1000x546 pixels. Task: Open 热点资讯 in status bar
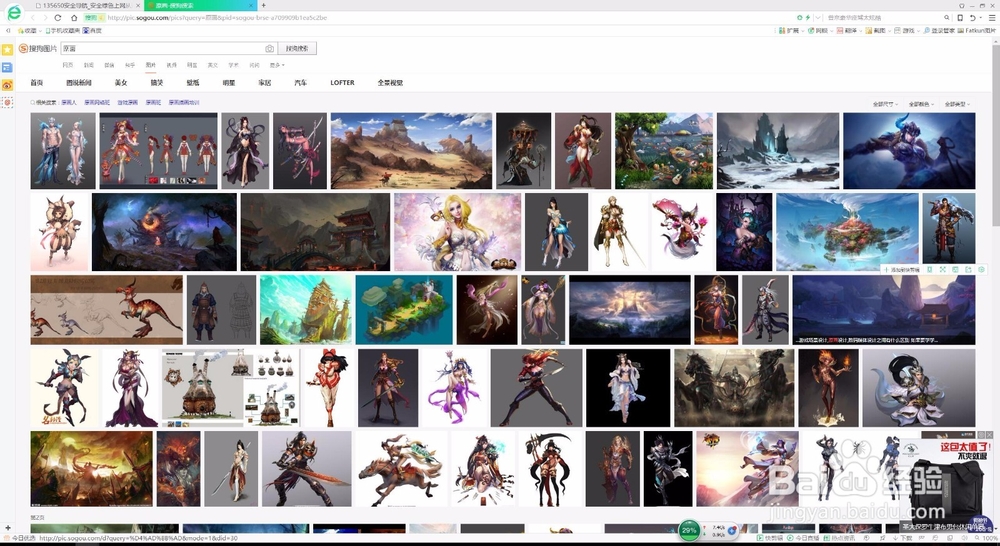[x=841, y=538]
